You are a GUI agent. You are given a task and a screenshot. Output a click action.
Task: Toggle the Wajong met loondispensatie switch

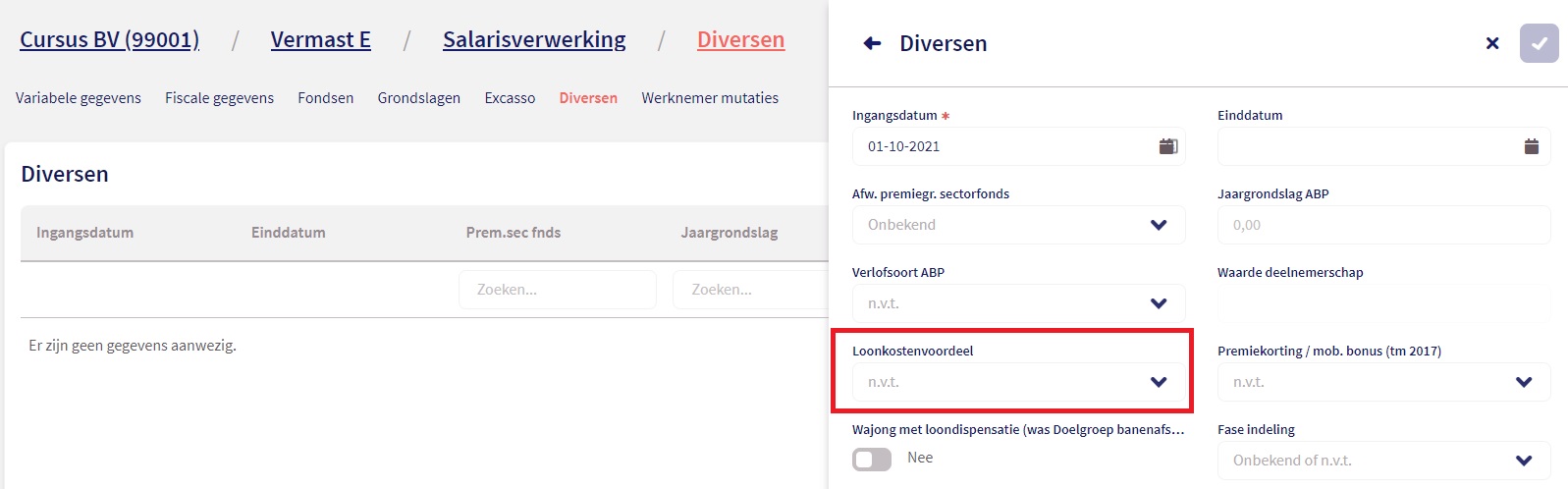click(x=872, y=459)
